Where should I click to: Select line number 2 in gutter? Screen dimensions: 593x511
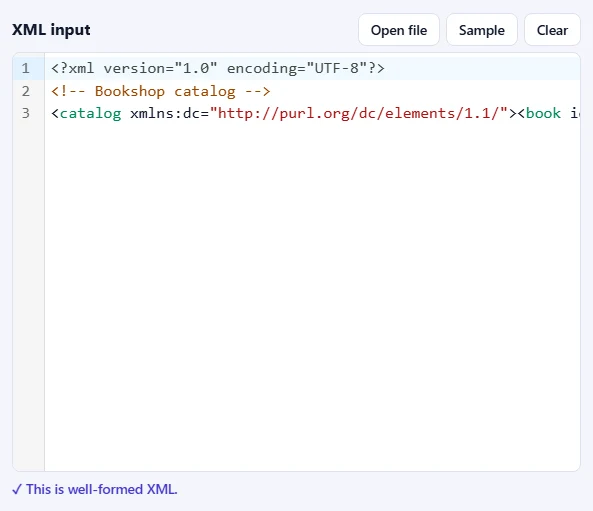[x=25, y=91]
